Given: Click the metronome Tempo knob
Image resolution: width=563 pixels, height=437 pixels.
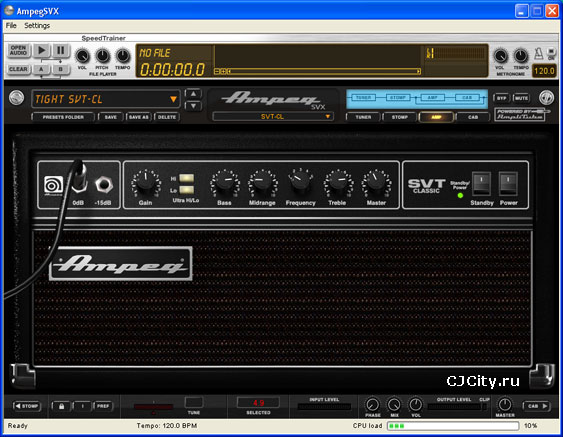Looking at the screenshot, I should [520, 56].
